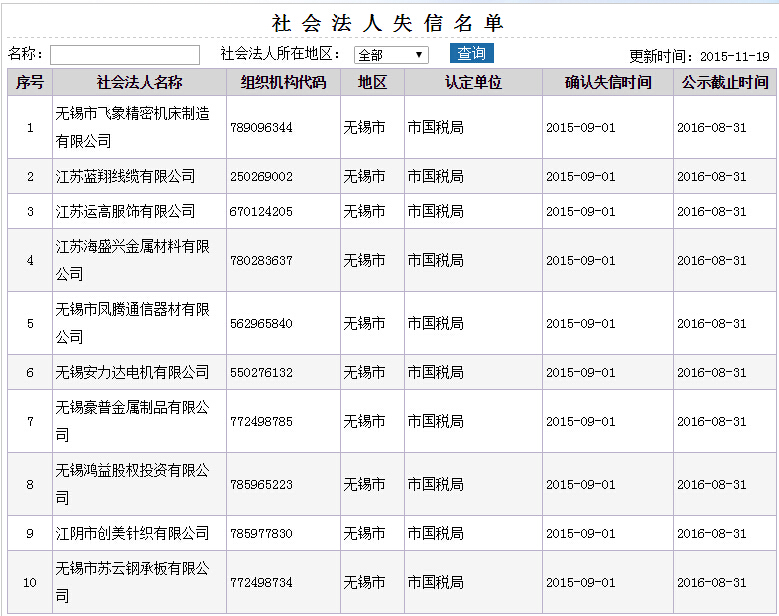Open the 社会法人所在地区 dropdown showing 全部
Screen dimensions: 779x616
391,55
